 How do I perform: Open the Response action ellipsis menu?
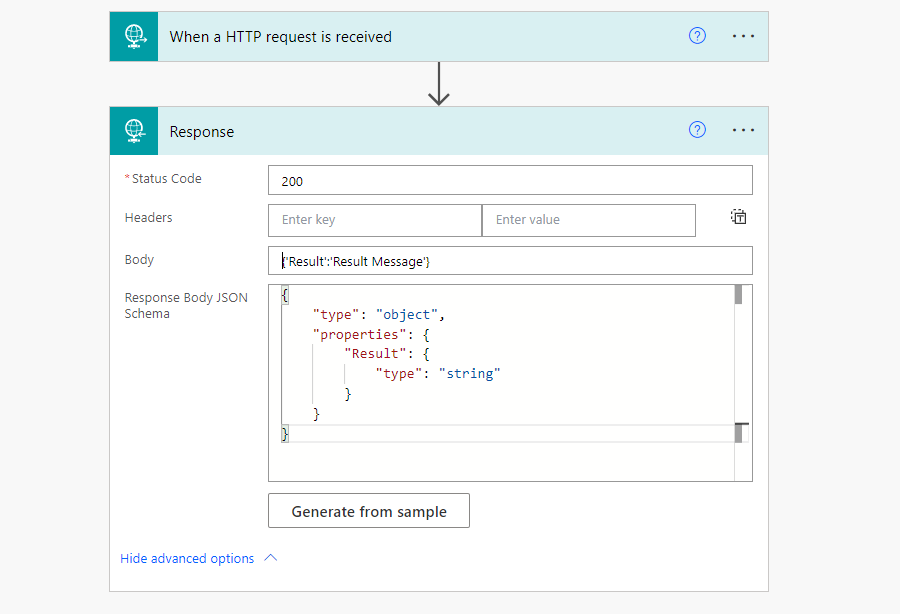click(x=743, y=130)
